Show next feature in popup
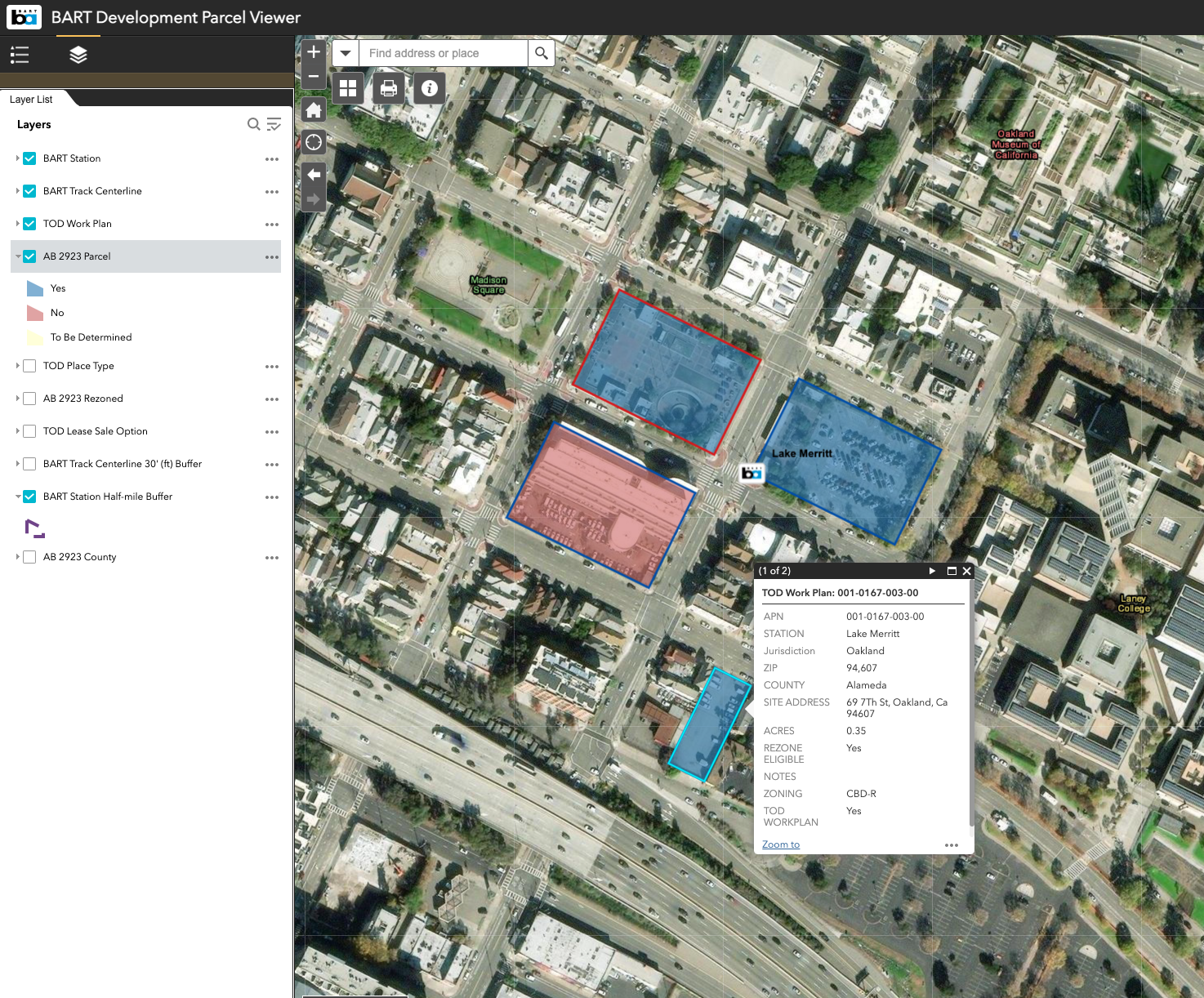 [x=932, y=571]
